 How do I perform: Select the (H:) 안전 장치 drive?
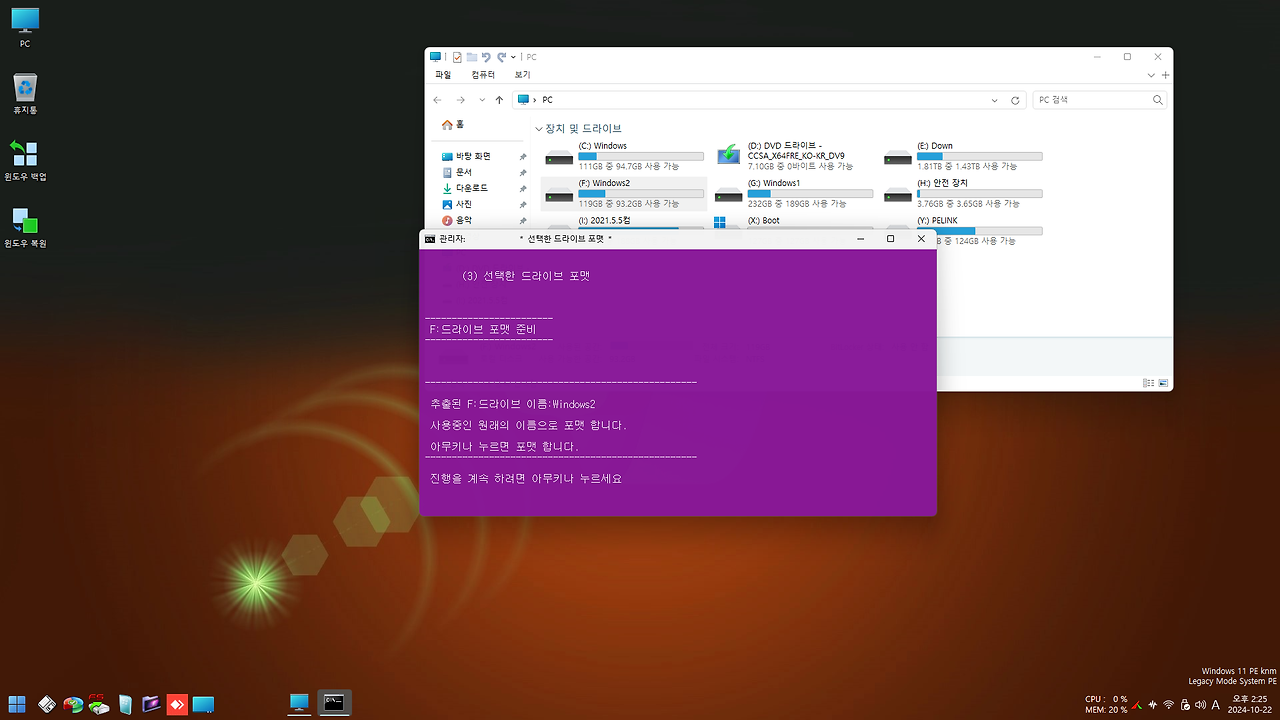click(x=963, y=193)
